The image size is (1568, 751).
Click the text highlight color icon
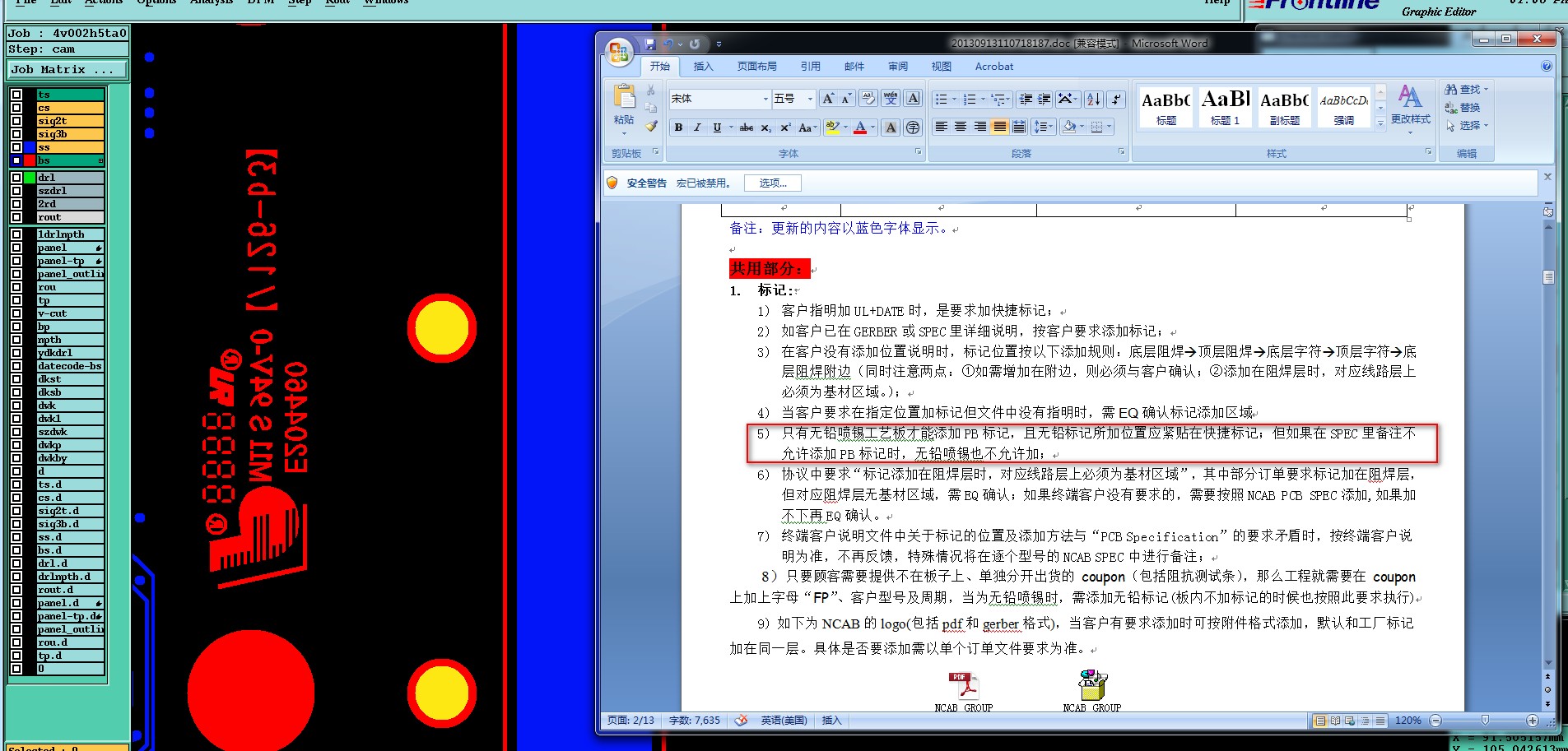coord(831,127)
